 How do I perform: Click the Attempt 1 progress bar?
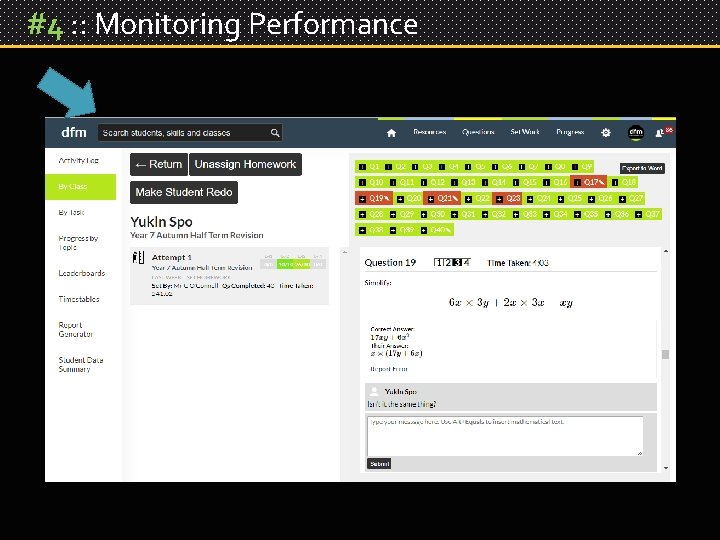[293, 264]
